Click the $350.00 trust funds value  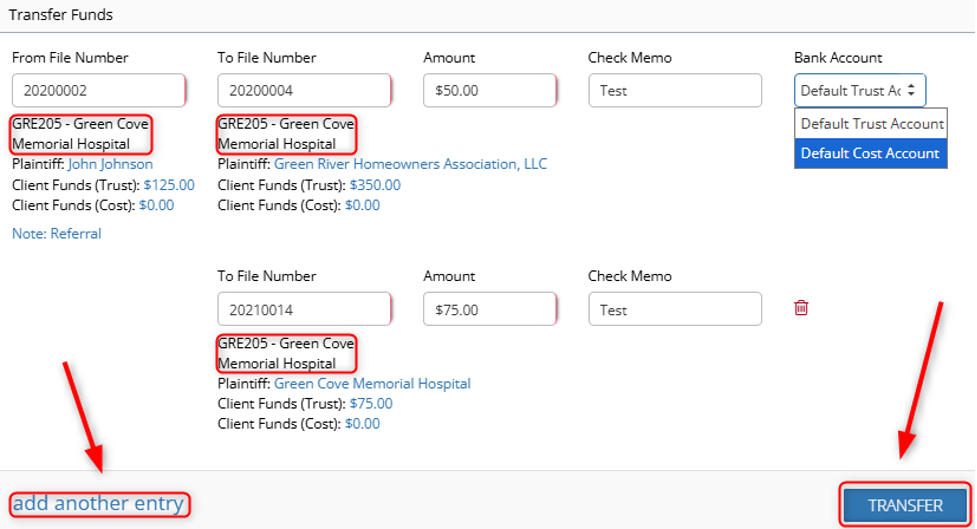pos(375,185)
